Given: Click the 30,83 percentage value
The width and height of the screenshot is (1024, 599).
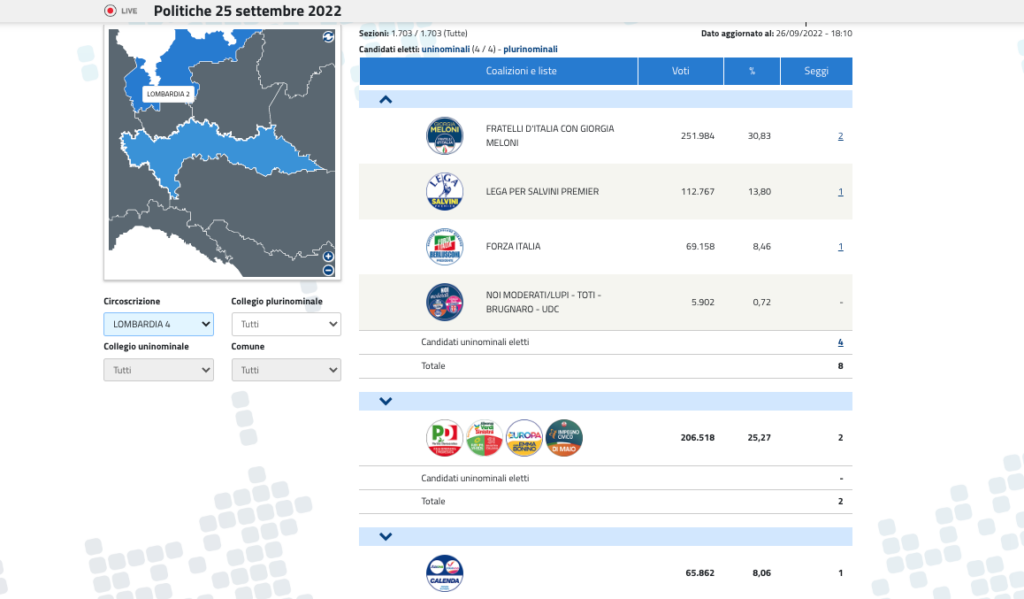Looking at the screenshot, I should tap(759, 136).
